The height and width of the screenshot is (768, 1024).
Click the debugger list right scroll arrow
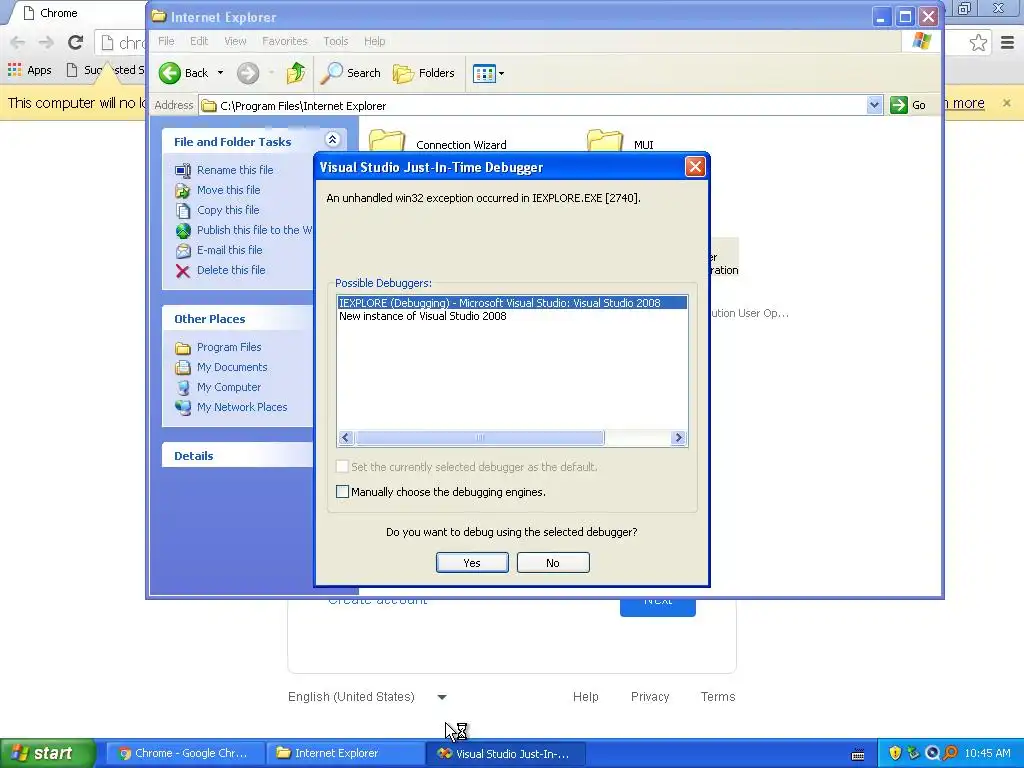(678, 438)
